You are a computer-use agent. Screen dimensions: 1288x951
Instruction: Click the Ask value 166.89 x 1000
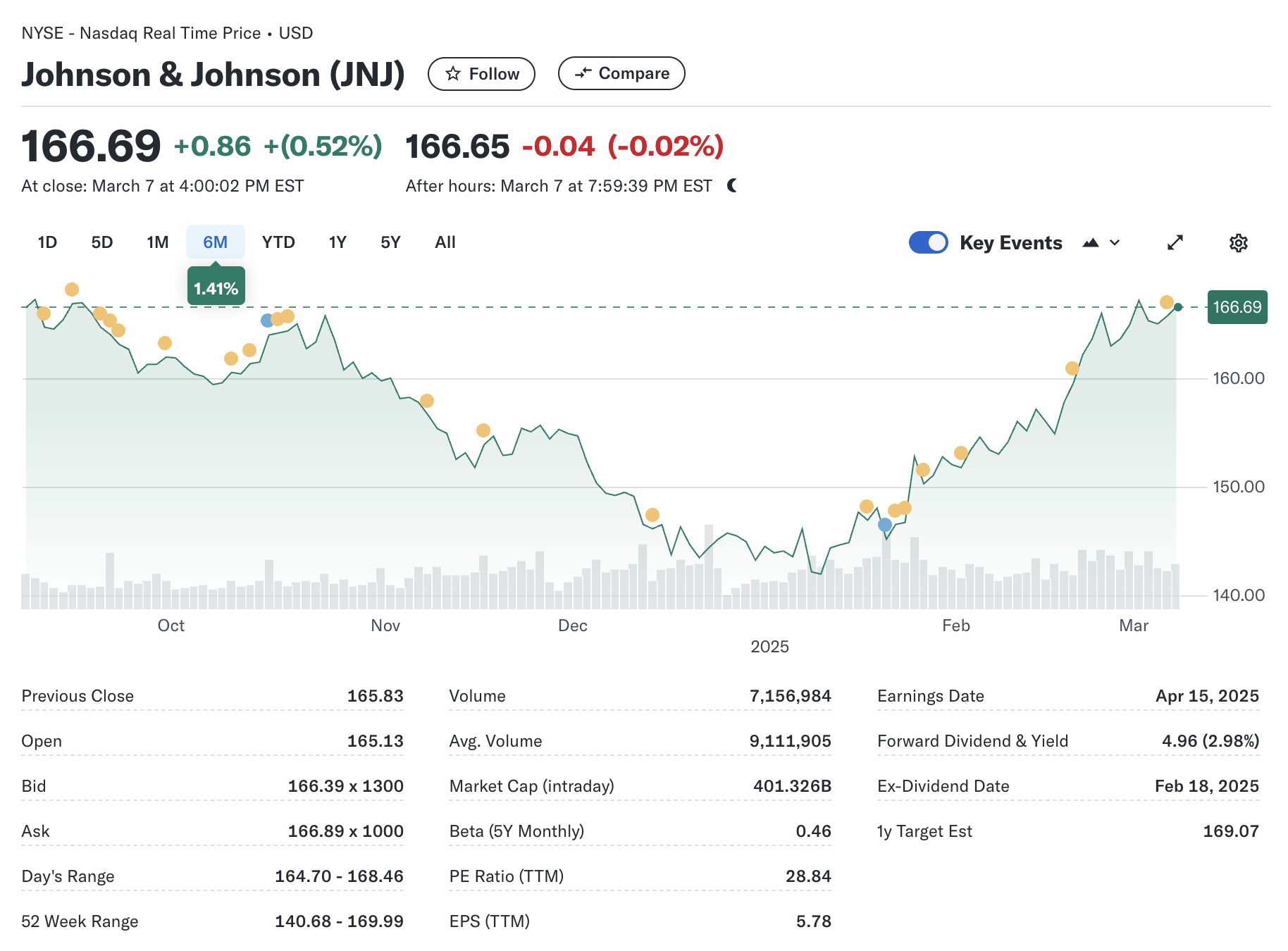345,831
